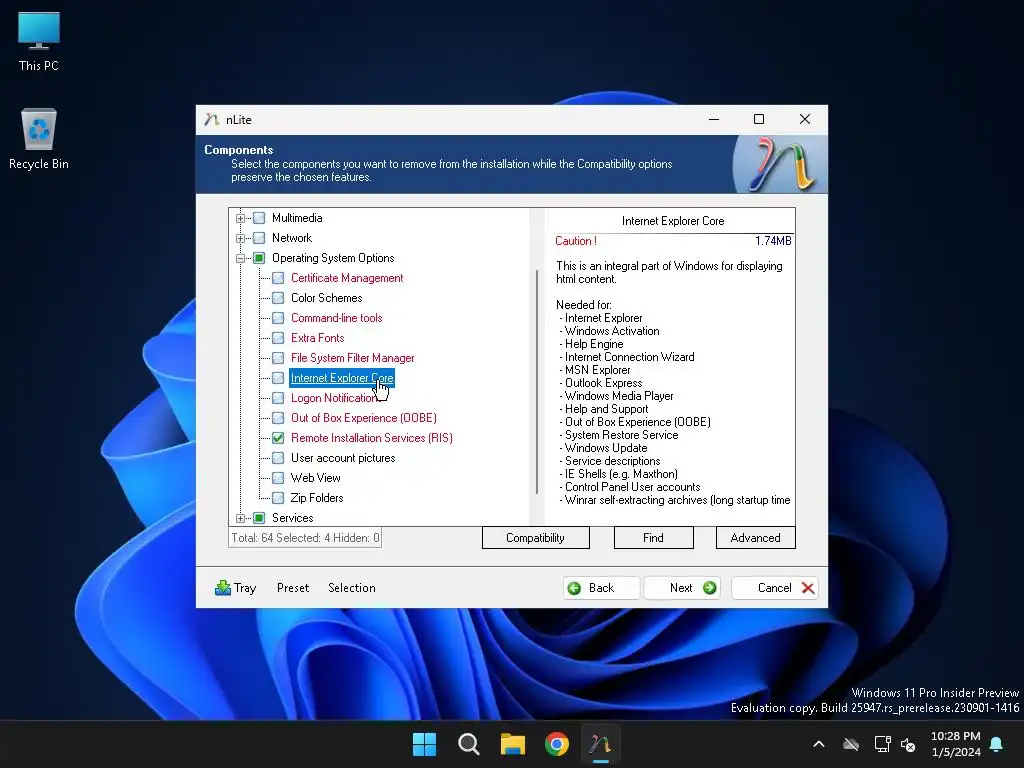Screen dimensions: 1024x768
Task: Toggle the Network checkbox
Action: tap(259, 238)
